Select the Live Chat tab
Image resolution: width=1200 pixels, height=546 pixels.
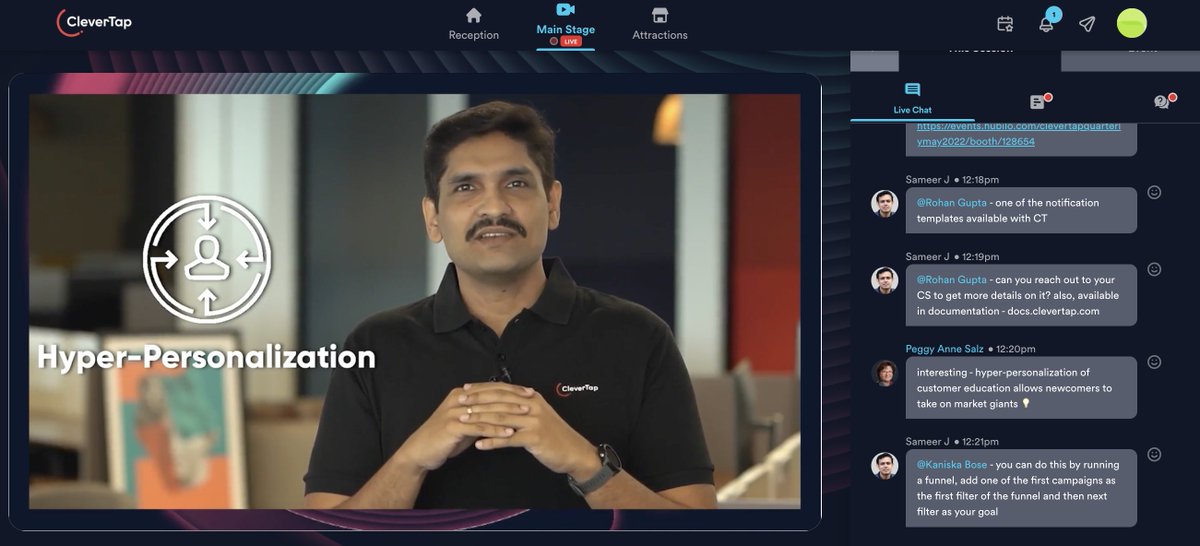pos(912,98)
